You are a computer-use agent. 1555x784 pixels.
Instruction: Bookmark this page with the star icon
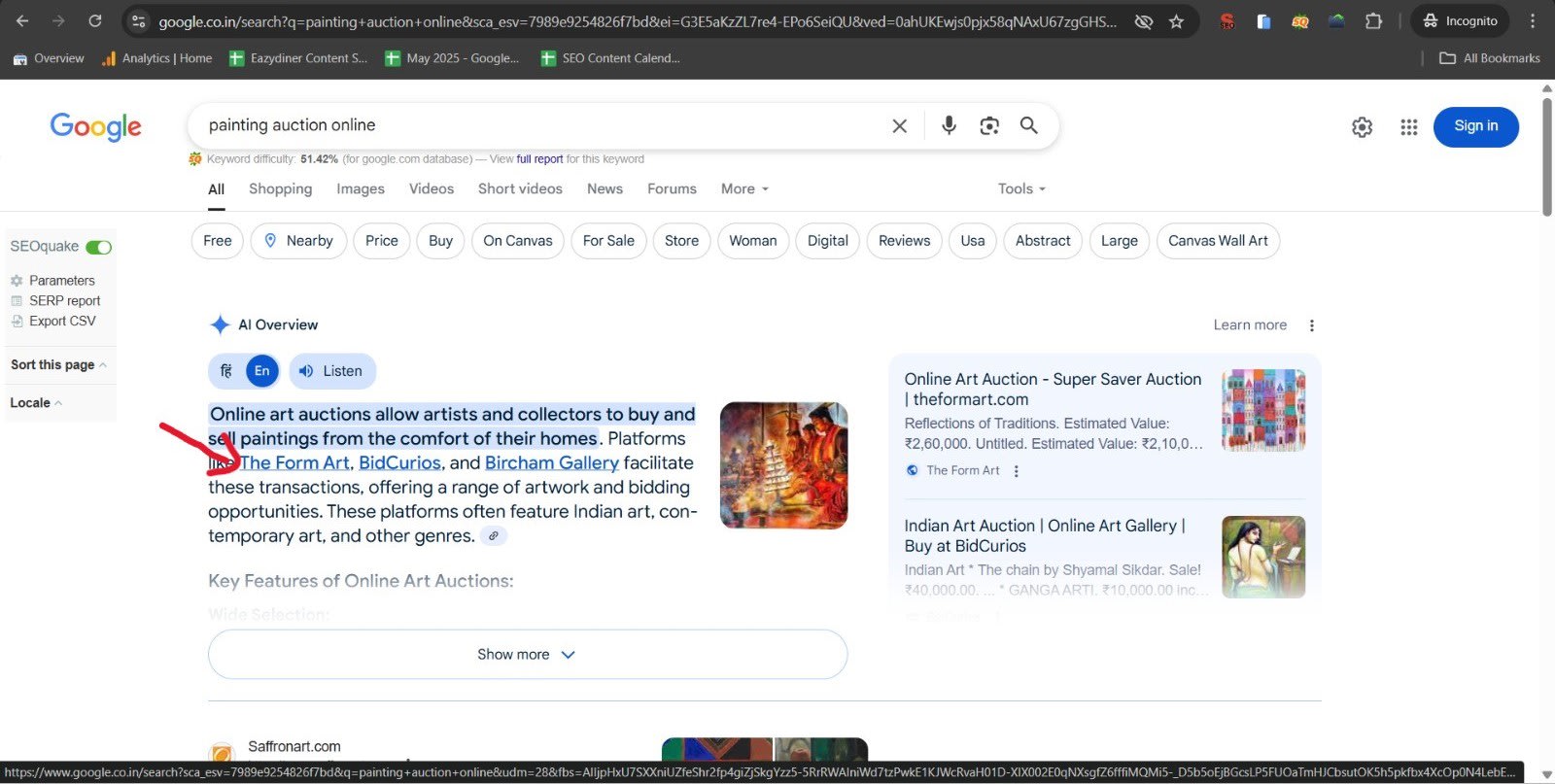click(x=1176, y=21)
